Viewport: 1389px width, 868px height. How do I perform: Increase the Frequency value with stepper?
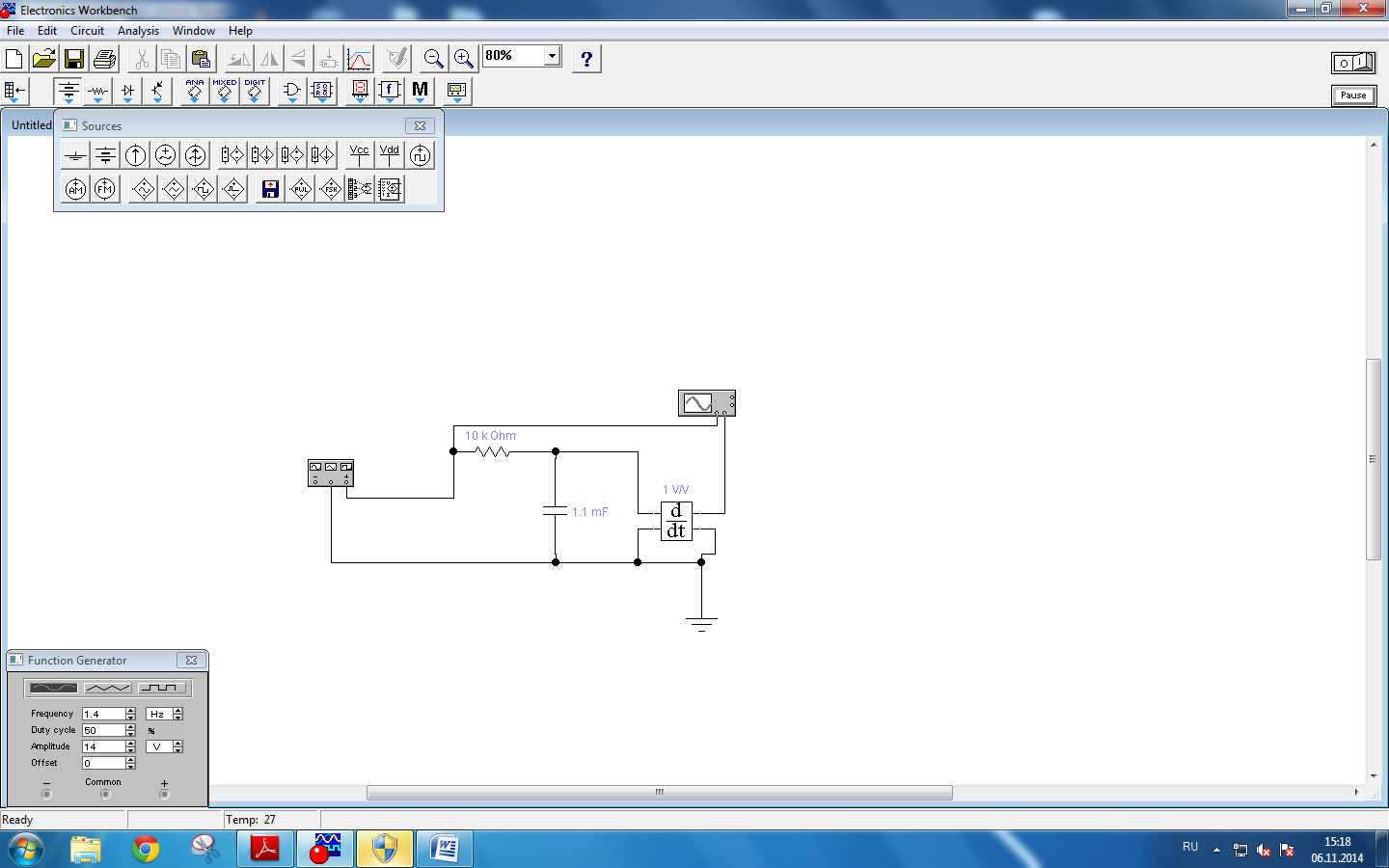[x=130, y=711]
